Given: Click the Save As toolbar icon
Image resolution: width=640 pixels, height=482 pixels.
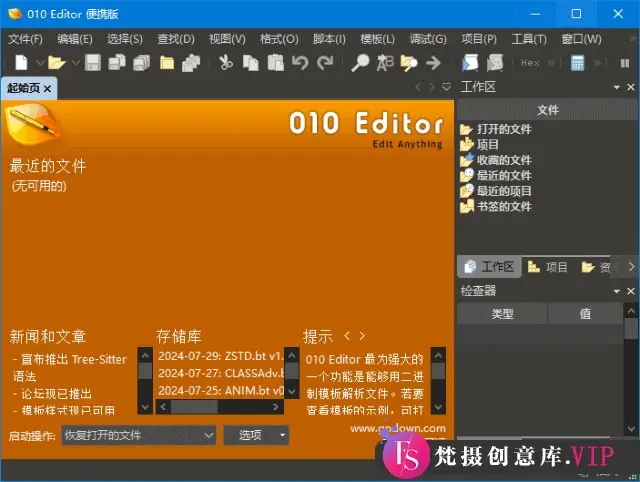Looking at the screenshot, I should point(117,63).
